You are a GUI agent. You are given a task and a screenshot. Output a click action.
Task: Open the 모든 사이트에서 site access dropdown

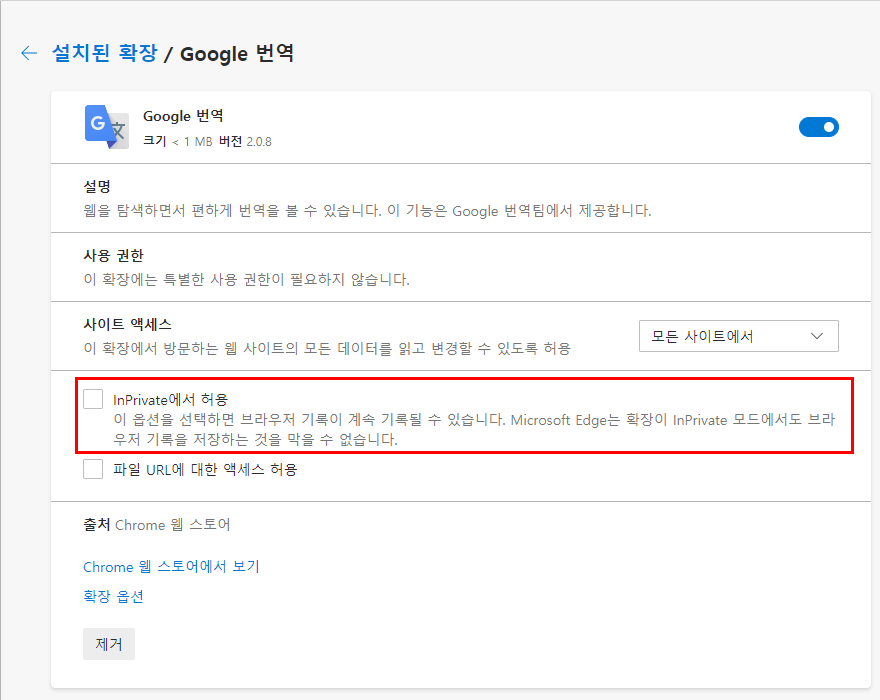pyautogui.click(x=739, y=336)
